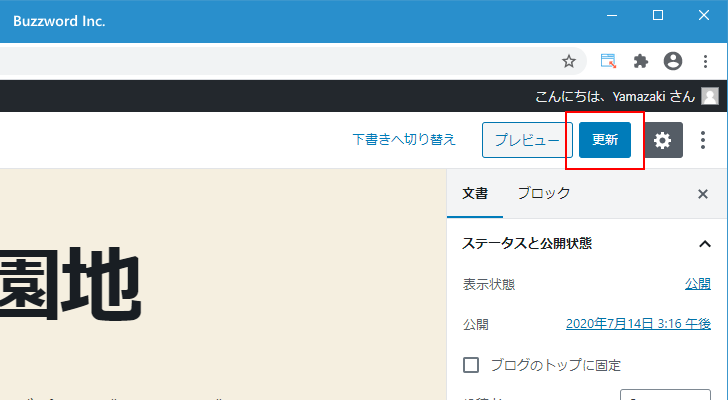Enable the ブログのトップに固定 checkbox
This screenshot has width=728, height=400.
471,365
